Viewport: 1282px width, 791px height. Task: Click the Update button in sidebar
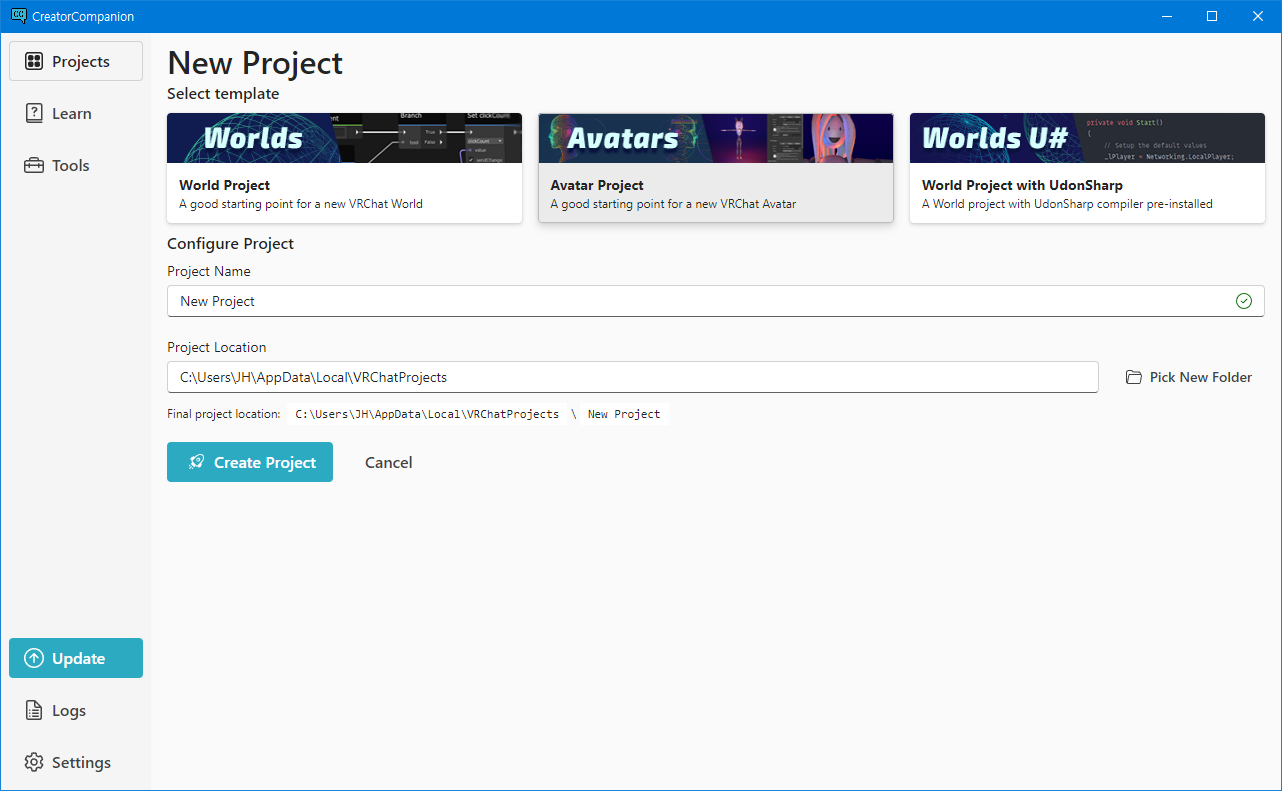point(76,658)
